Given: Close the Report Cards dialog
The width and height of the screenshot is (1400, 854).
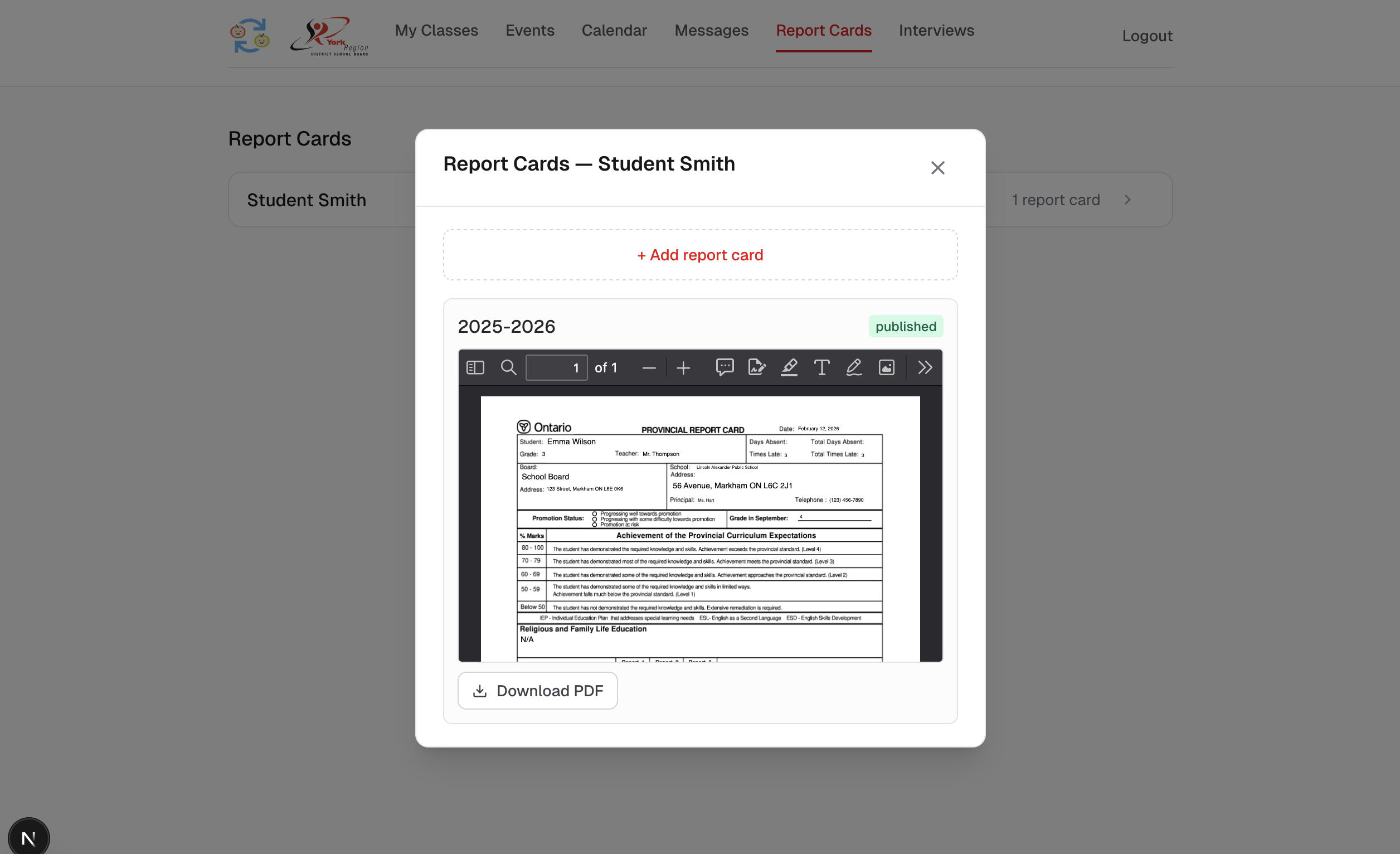Looking at the screenshot, I should 937,168.
